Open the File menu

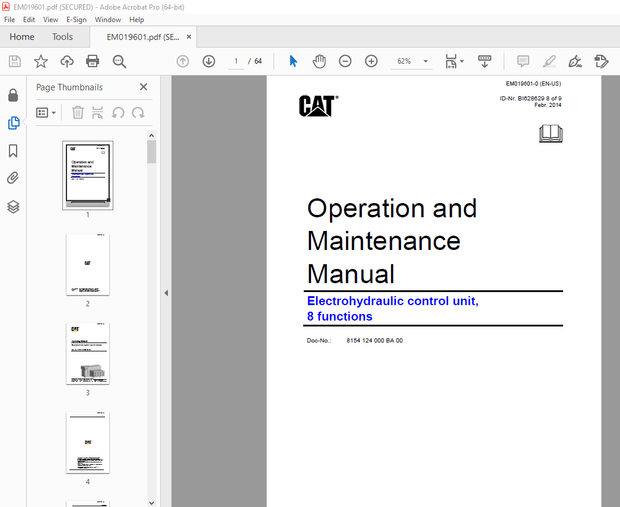coord(9,20)
